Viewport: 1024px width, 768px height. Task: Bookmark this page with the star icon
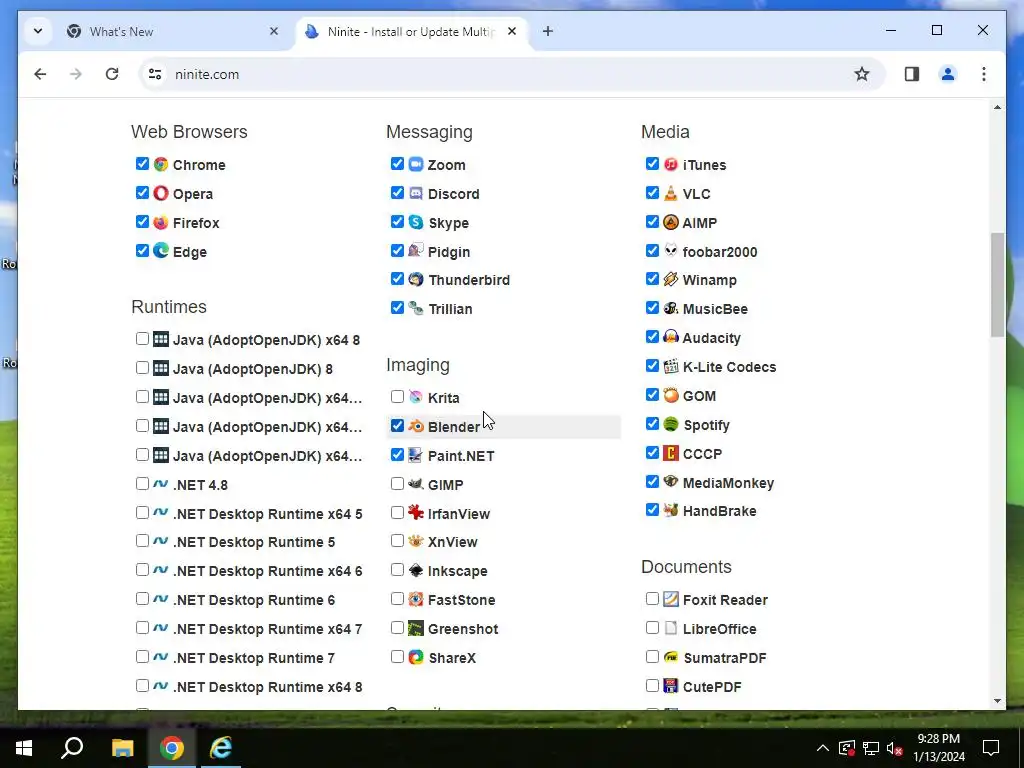862,74
